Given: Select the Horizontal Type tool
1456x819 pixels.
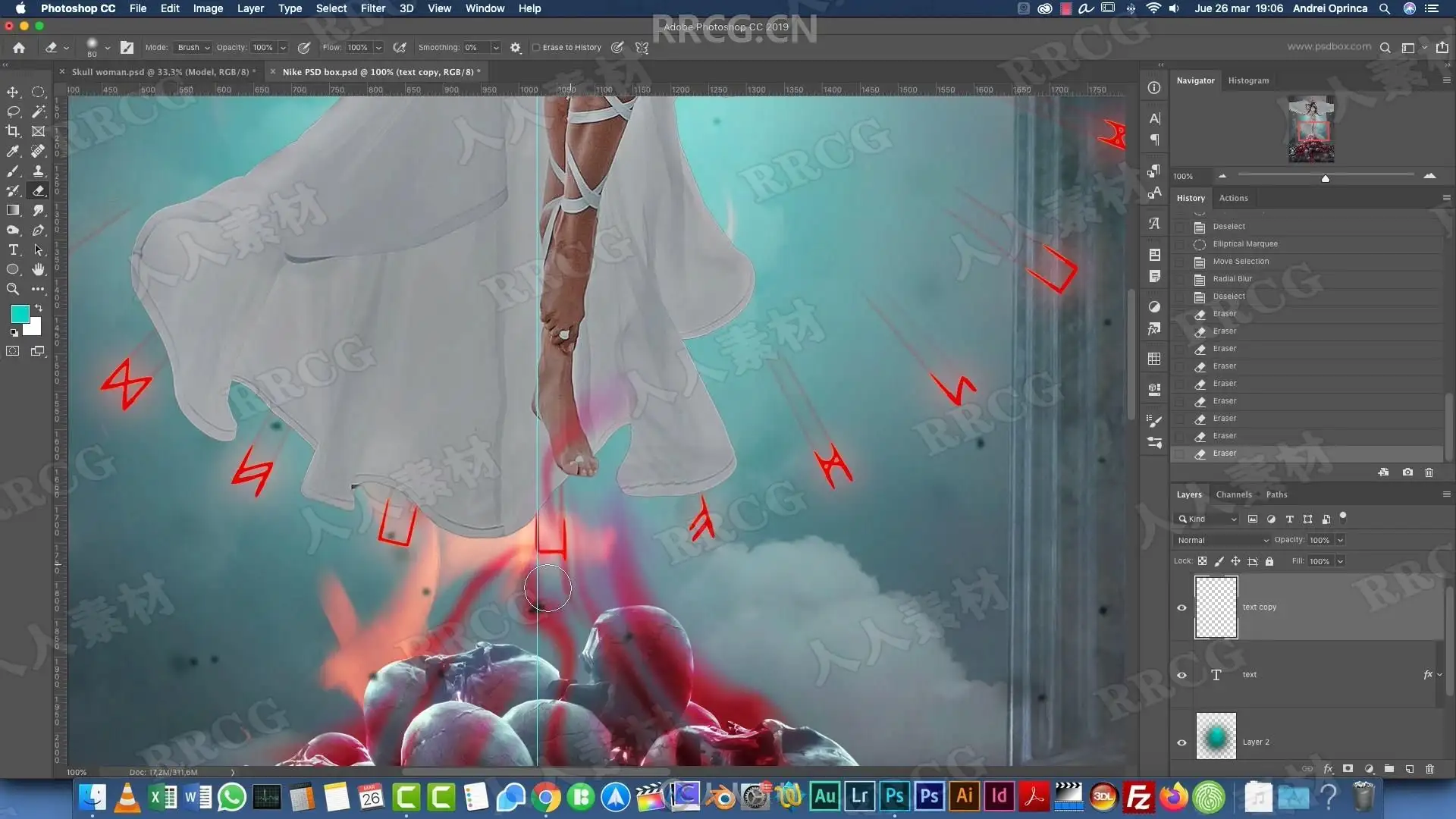Looking at the screenshot, I should click(x=13, y=249).
